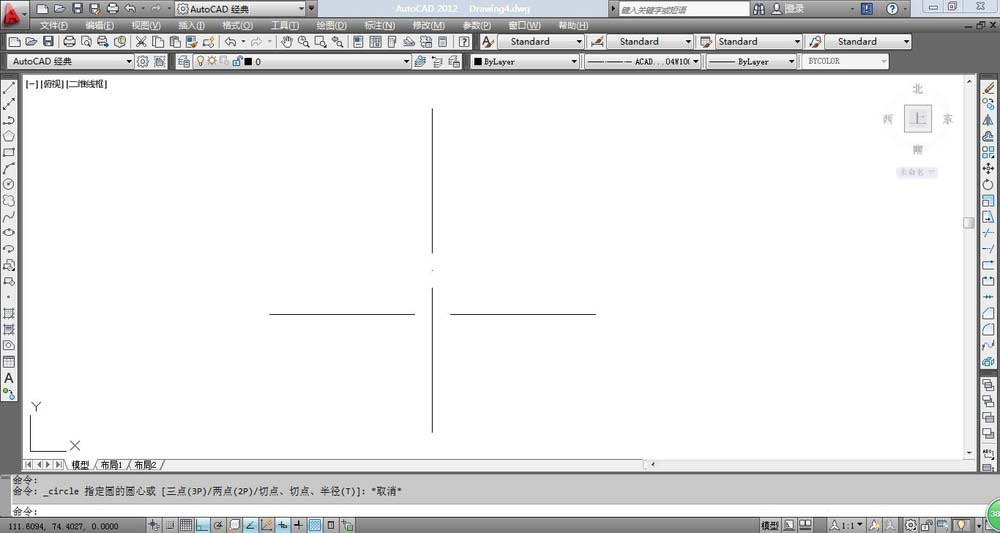Open the 绘图(D) menu
The image size is (1000, 533).
tap(331, 24)
